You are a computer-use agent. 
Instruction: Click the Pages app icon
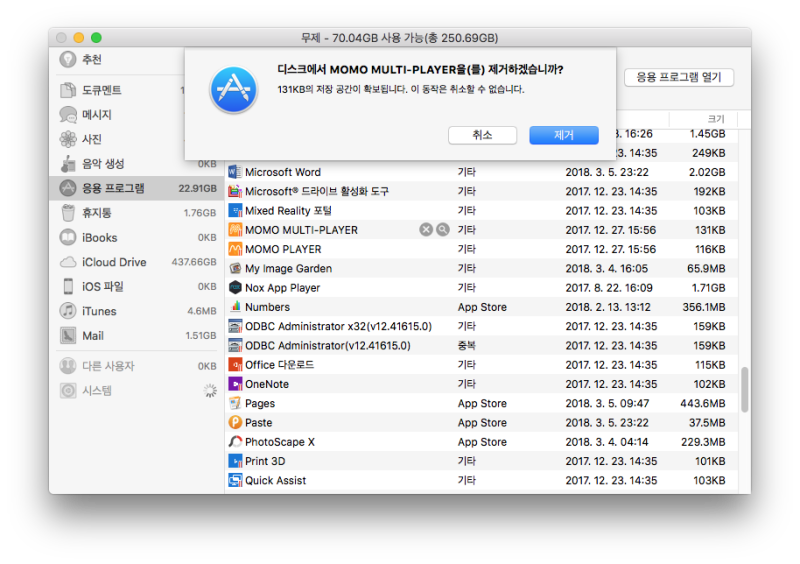(x=235, y=403)
